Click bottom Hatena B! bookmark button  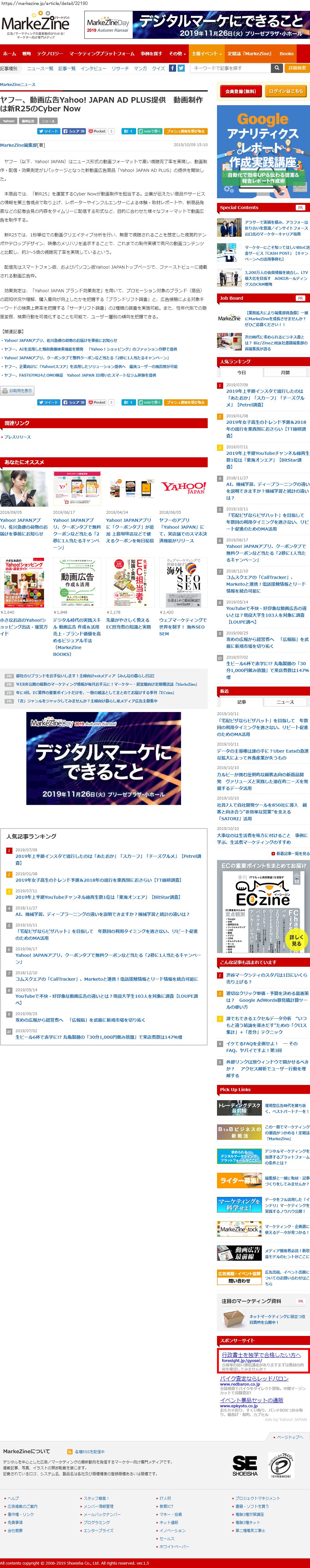[x=128, y=402]
